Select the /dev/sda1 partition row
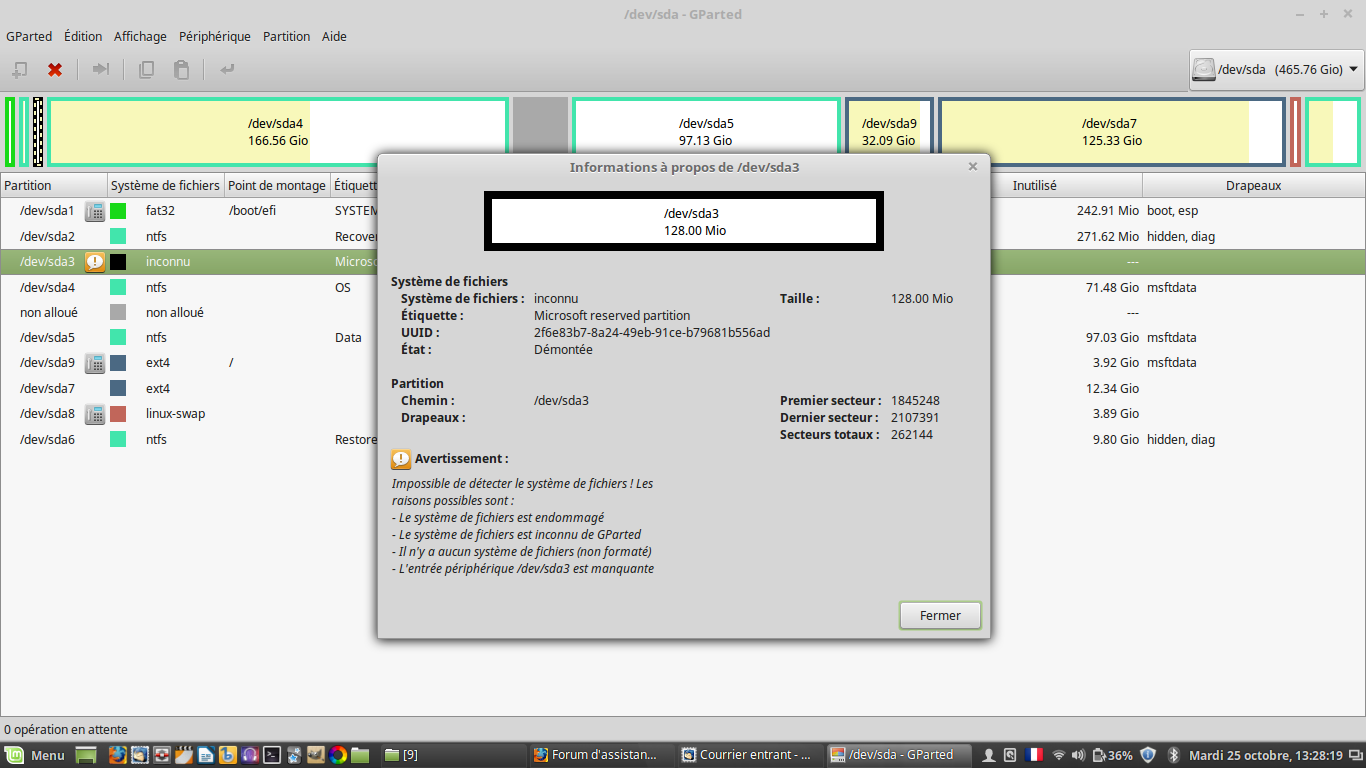Viewport: 1366px width, 768px height. 683,211
